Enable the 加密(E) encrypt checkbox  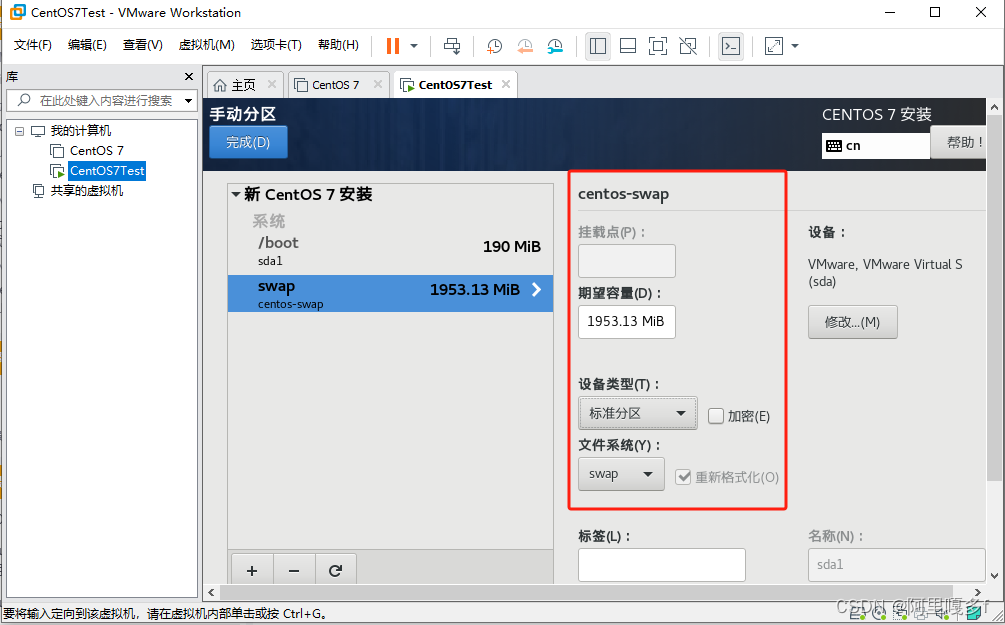click(716, 416)
